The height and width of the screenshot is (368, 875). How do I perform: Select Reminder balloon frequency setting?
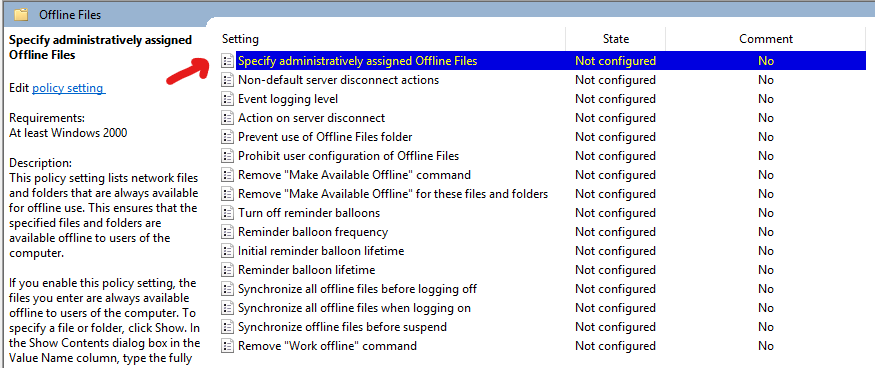(x=313, y=232)
